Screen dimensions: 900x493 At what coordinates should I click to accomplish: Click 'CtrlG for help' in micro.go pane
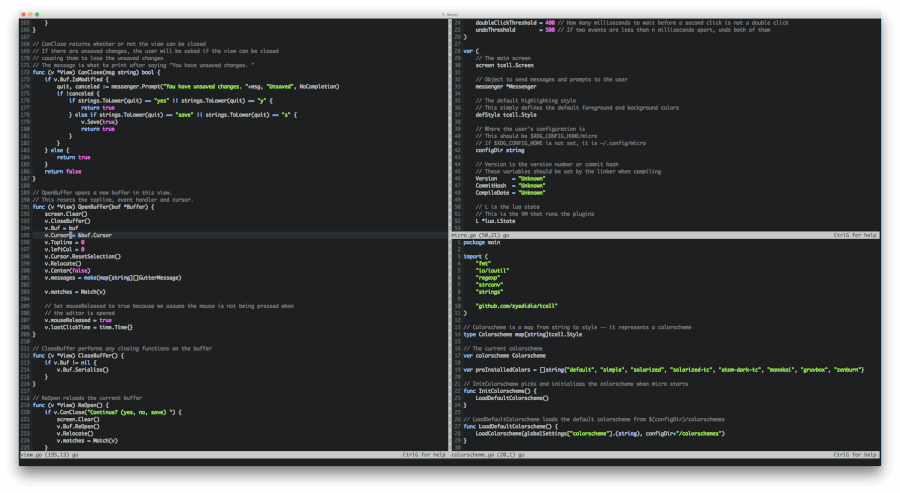[x=856, y=235]
